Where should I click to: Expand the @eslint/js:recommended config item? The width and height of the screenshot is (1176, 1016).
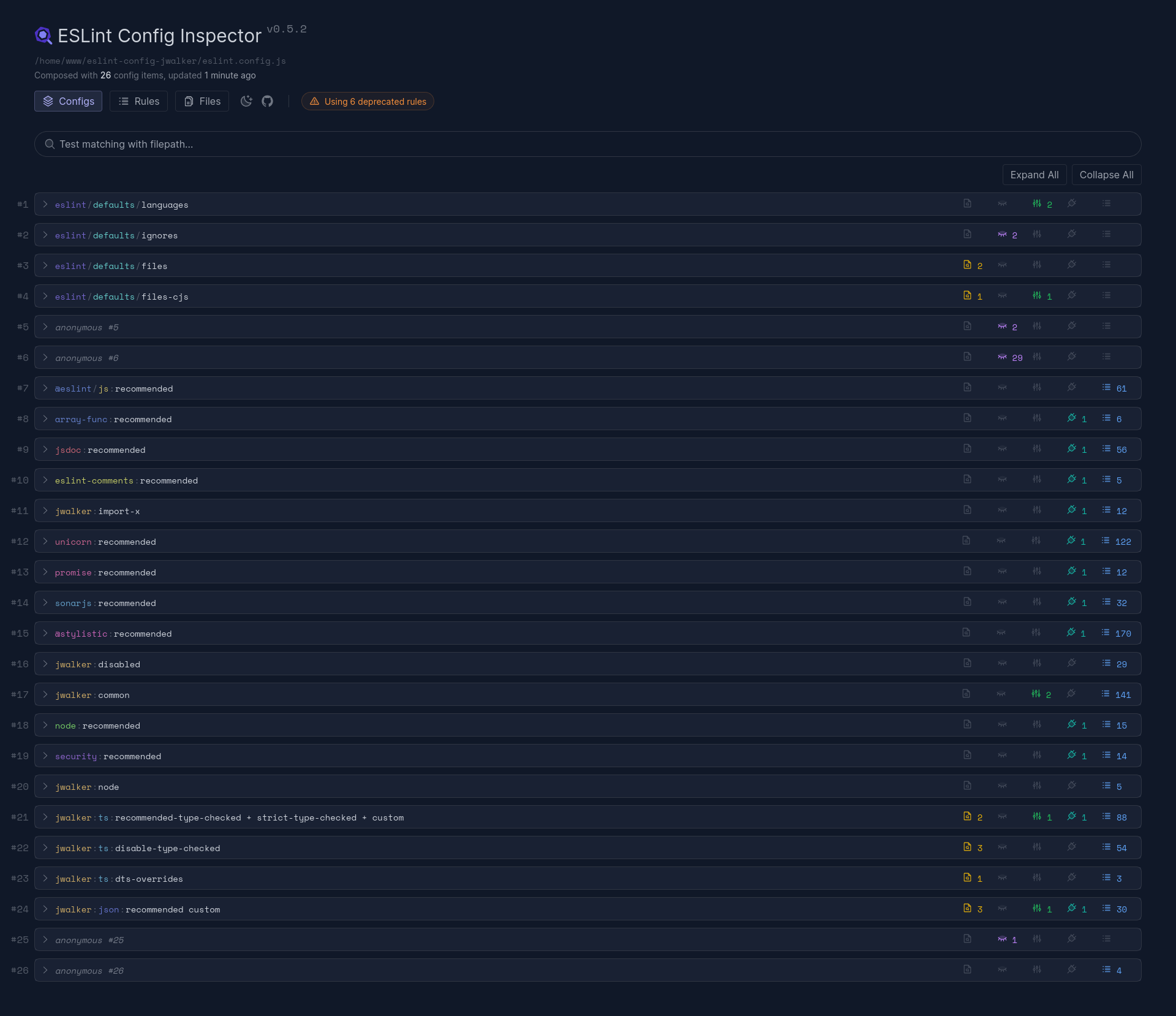point(45,388)
